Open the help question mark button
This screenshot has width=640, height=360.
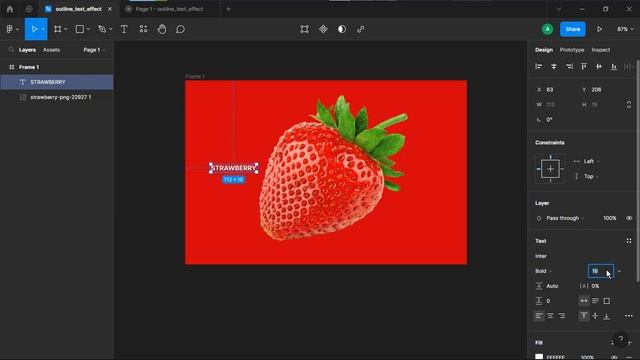pyautogui.click(x=620, y=339)
